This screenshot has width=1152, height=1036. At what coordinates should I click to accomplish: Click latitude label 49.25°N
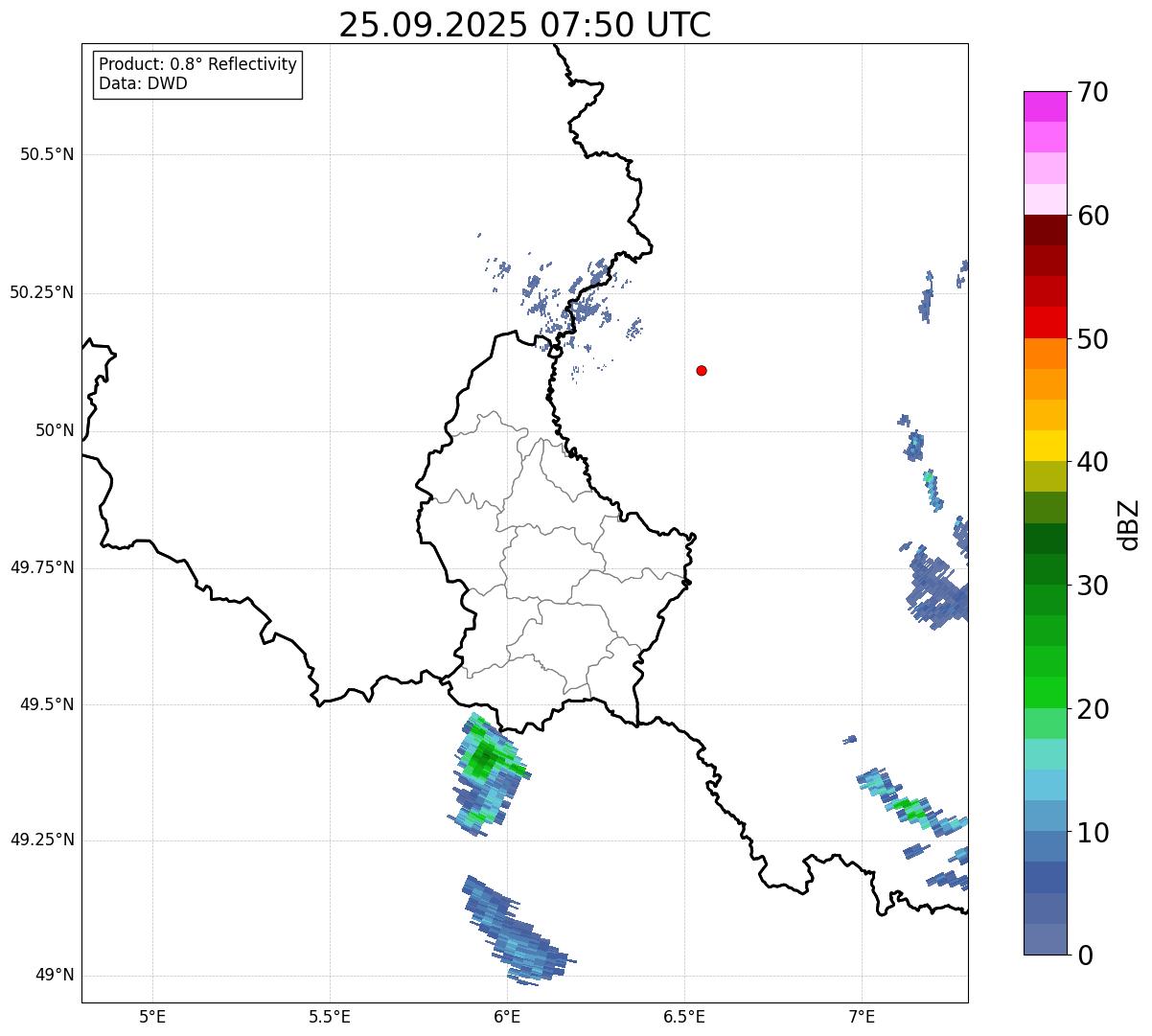(42, 840)
